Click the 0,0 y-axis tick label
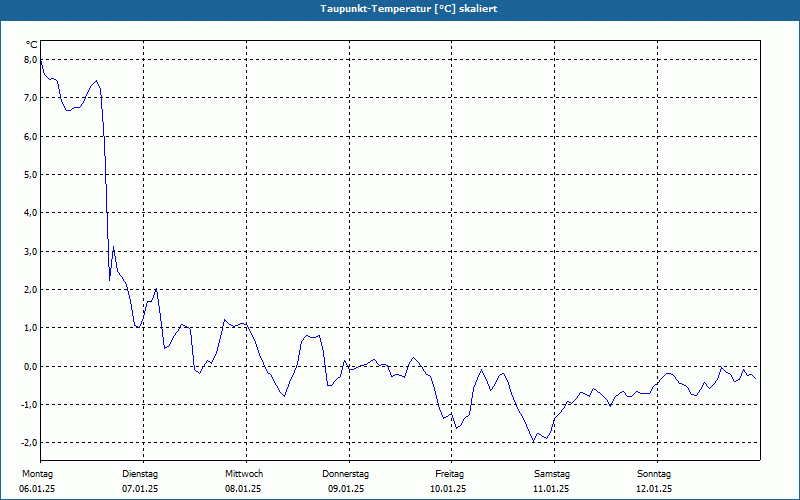The height and width of the screenshot is (500, 800). (31, 366)
